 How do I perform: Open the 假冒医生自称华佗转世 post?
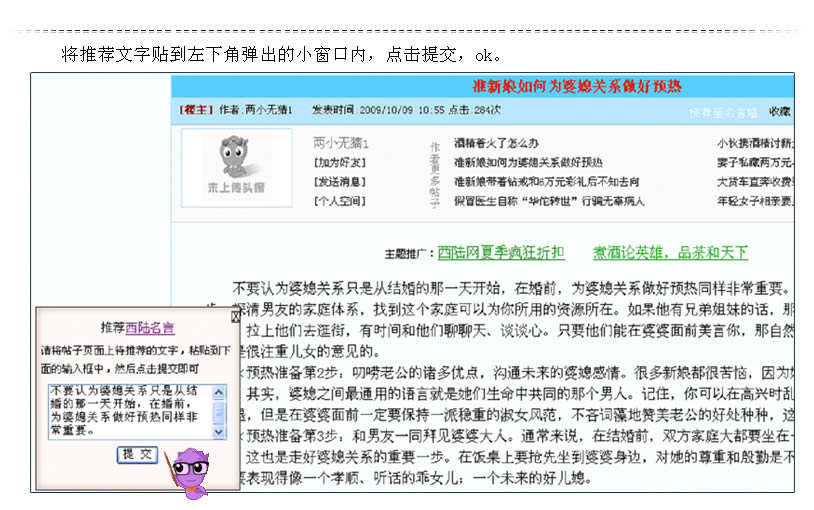549,201
